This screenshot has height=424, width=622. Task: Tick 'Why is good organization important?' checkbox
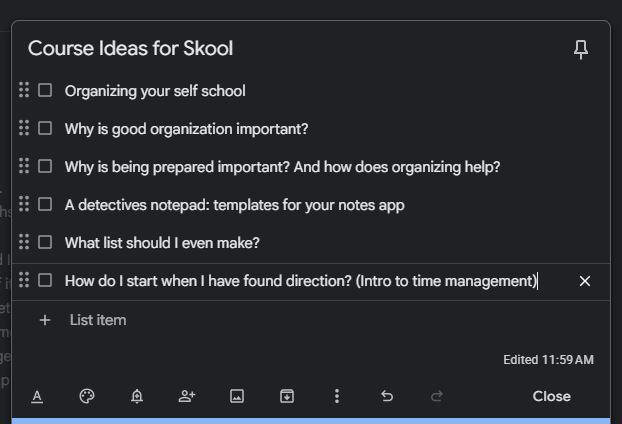tap(45, 128)
